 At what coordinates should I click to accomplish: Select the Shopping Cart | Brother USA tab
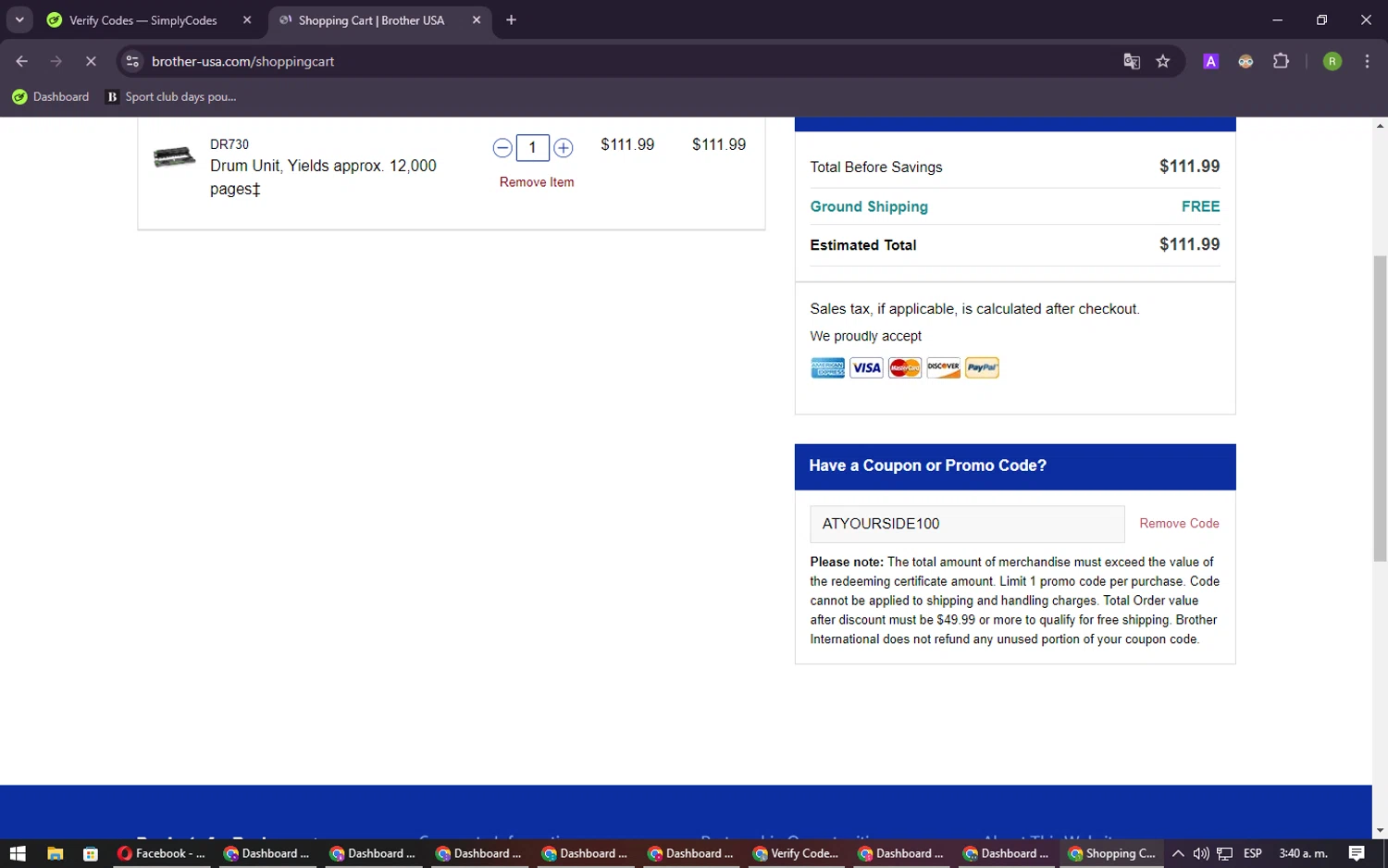[x=370, y=20]
